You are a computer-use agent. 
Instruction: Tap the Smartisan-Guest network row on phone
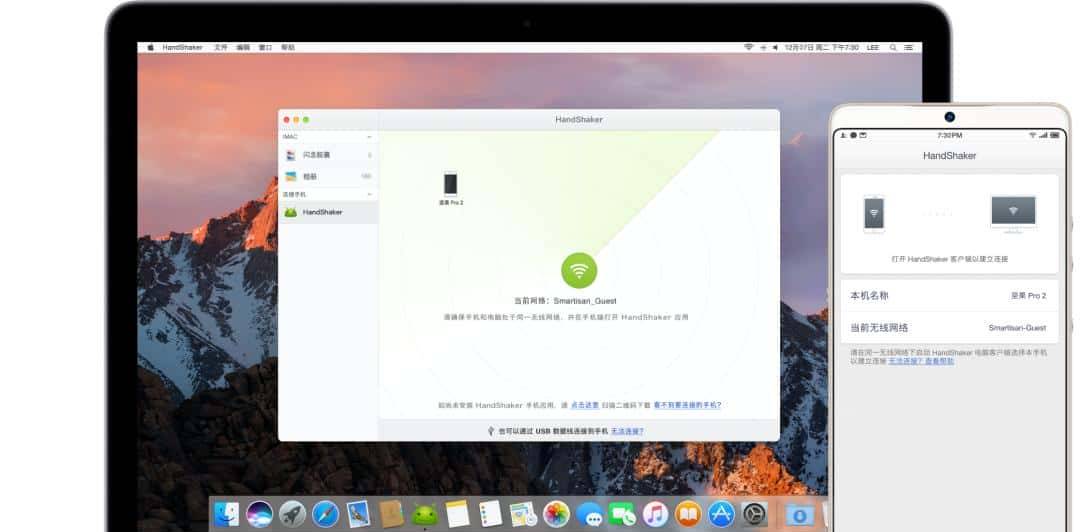pyautogui.click(x=948, y=328)
